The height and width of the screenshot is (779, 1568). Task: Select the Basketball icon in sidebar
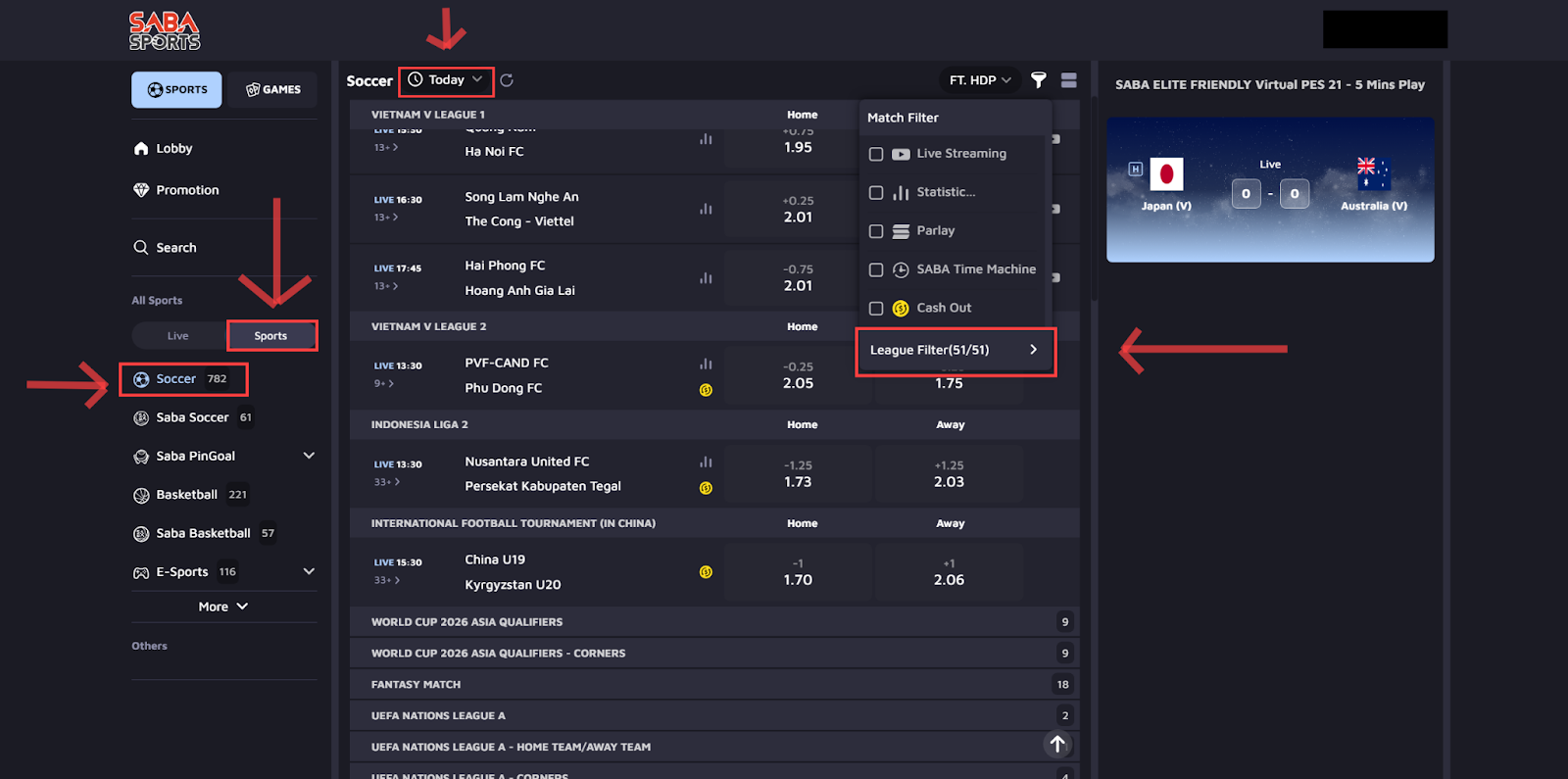coord(141,495)
